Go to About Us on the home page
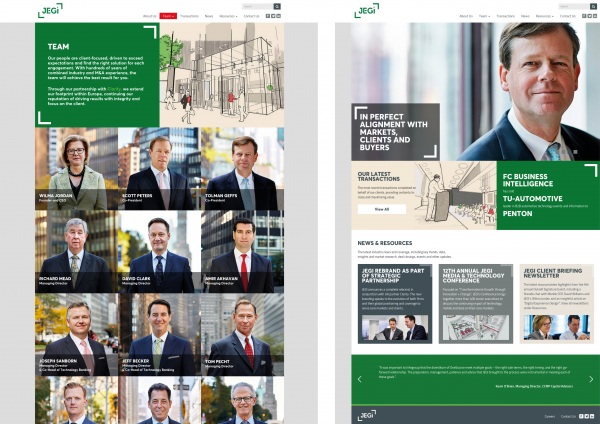Screen dimensions: 600x424 (x=466, y=16)
